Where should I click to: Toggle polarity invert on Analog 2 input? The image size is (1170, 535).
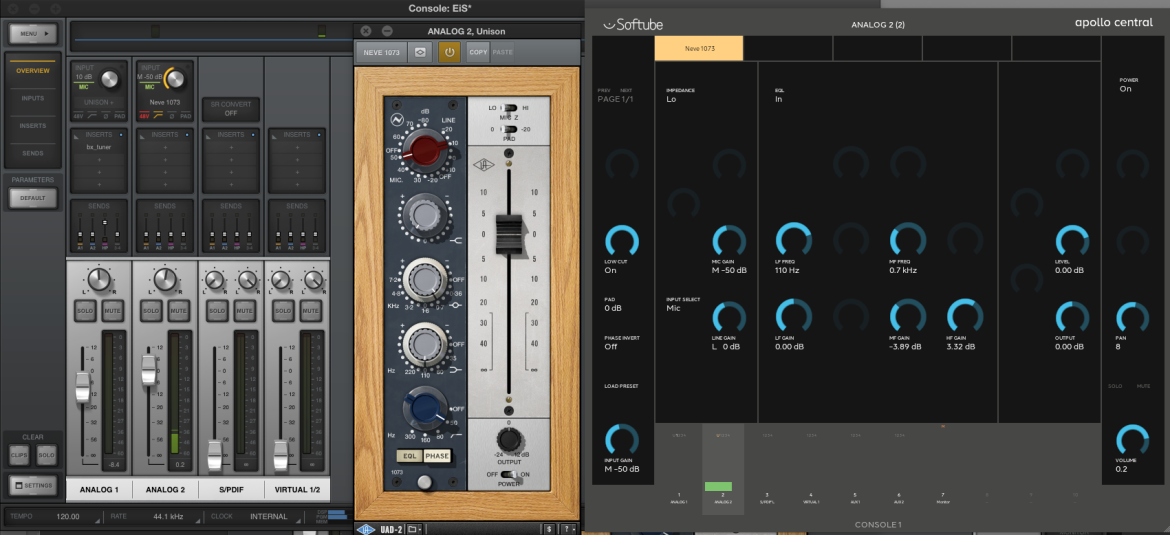172,117
